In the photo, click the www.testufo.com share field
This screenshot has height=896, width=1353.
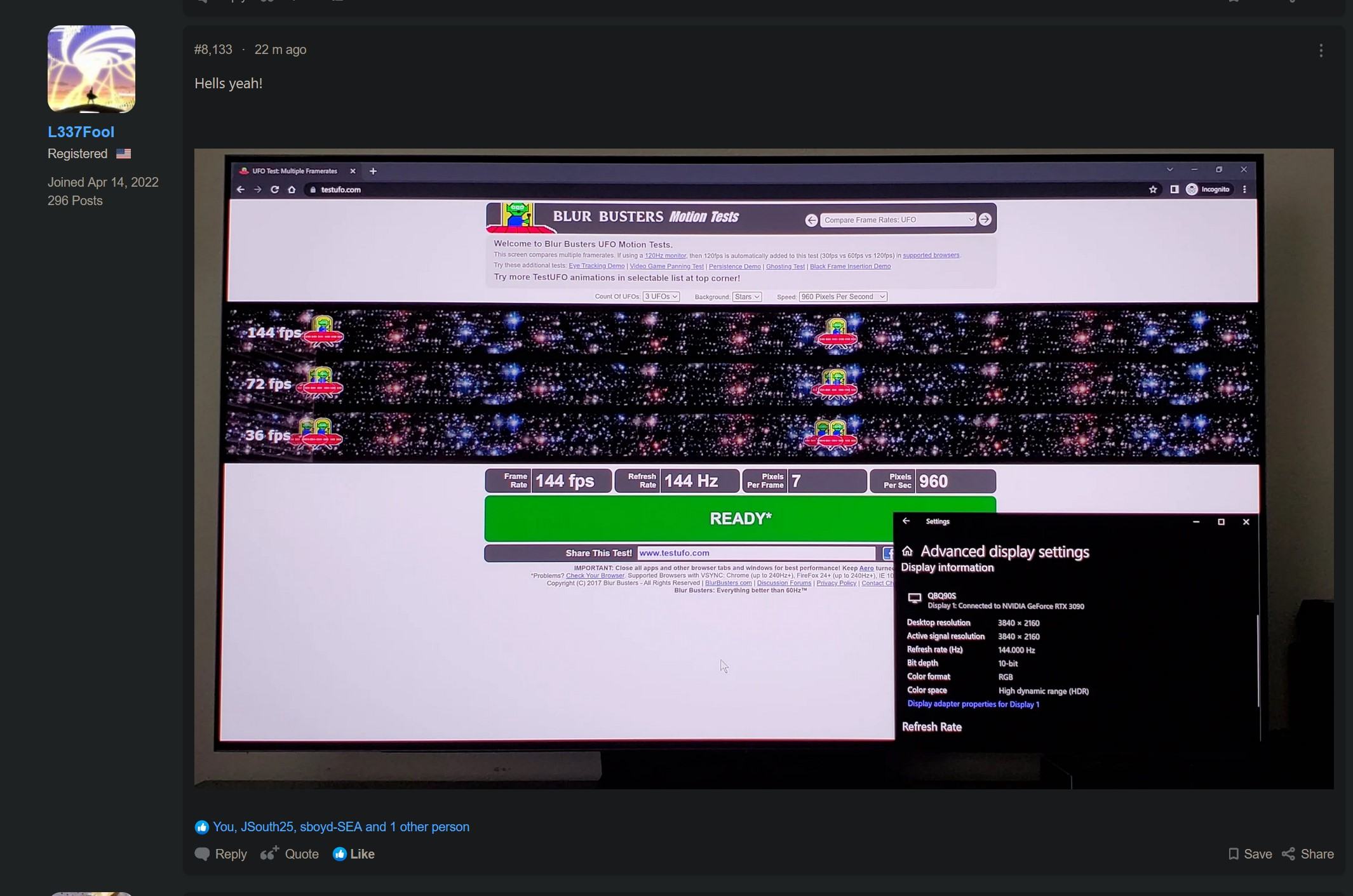[756, 553]
